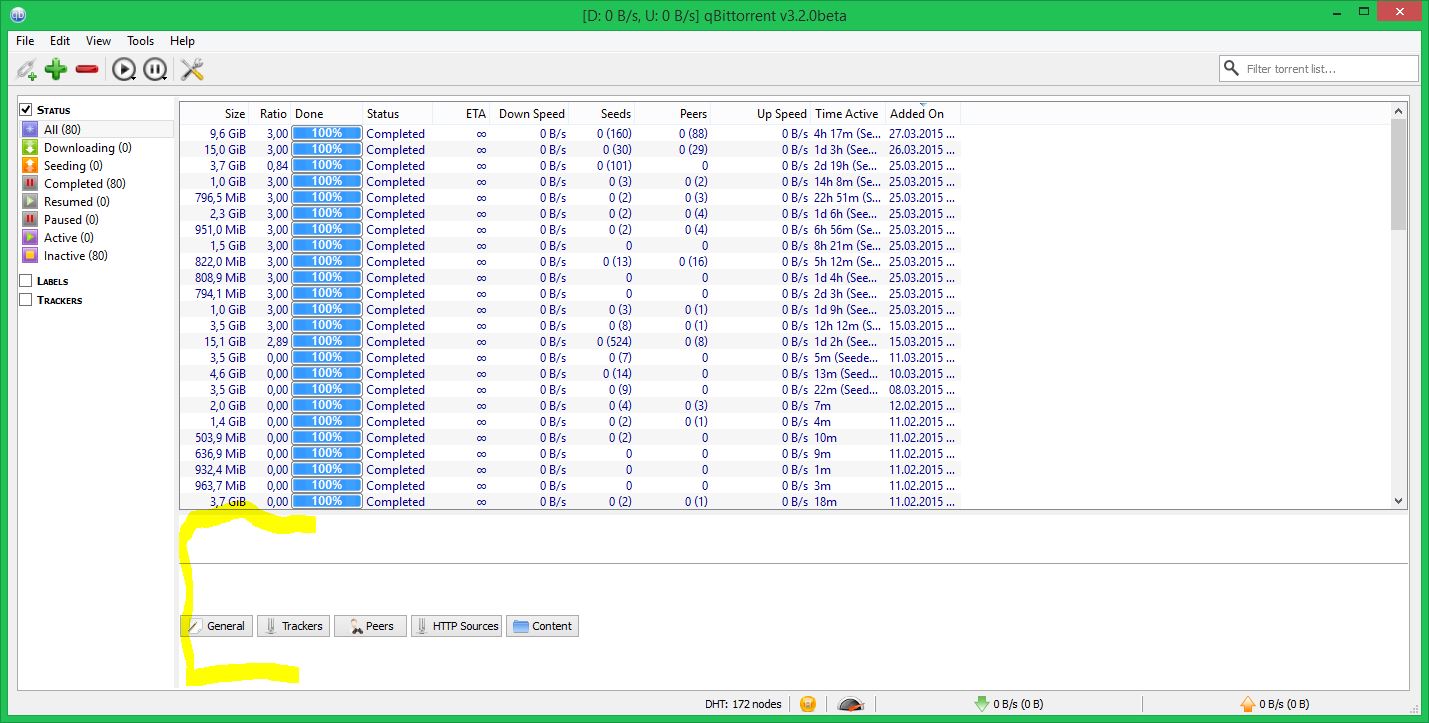Sort by the Size column header
This screenshot has height=723, width=1429.
214,114
